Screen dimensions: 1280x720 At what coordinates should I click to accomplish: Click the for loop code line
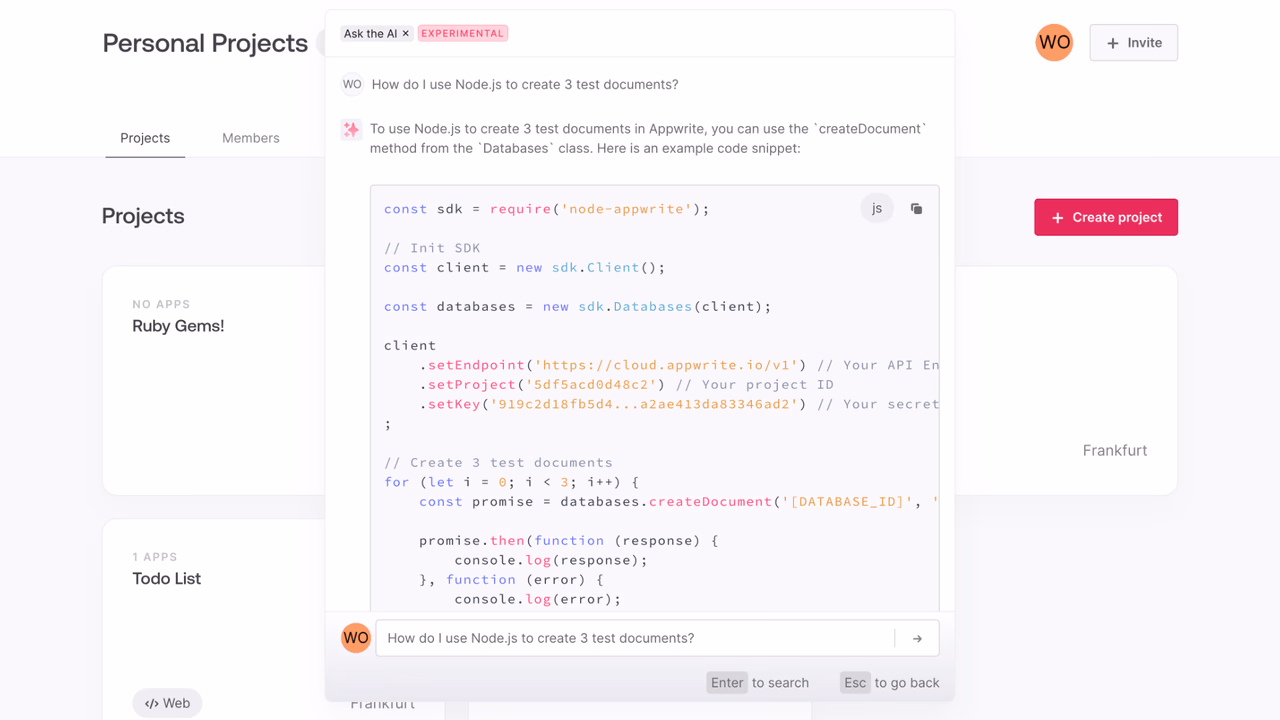(511, 482)
